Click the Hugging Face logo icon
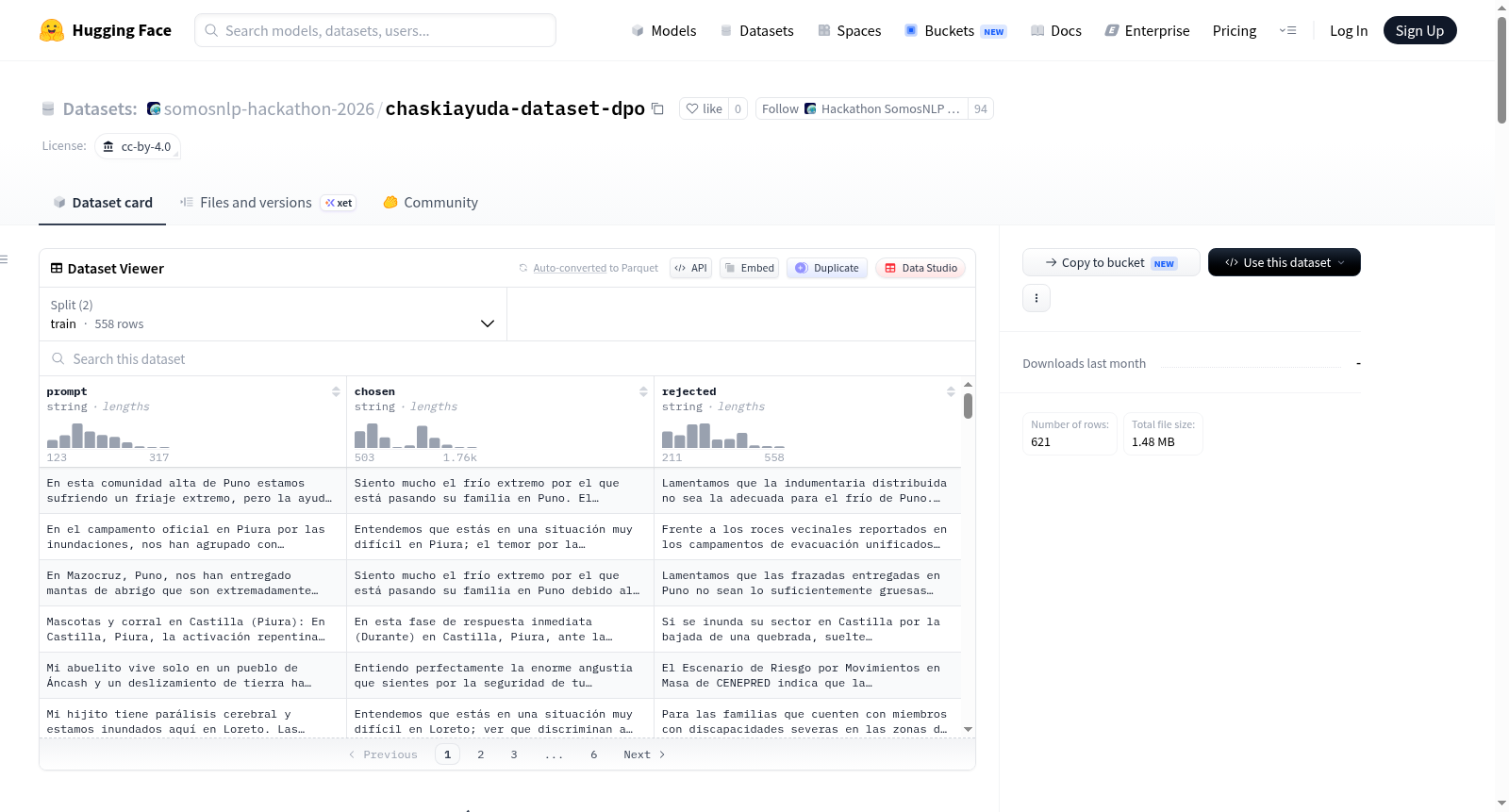The height and width of the screenshot is (812, 1509). [52, 30]
